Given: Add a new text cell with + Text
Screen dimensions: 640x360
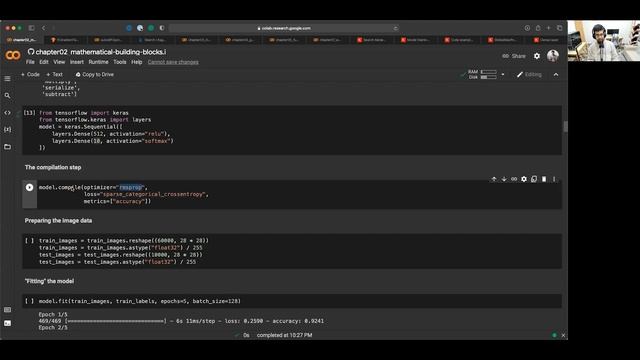Looking at the screenshot, I should [54, 75].
